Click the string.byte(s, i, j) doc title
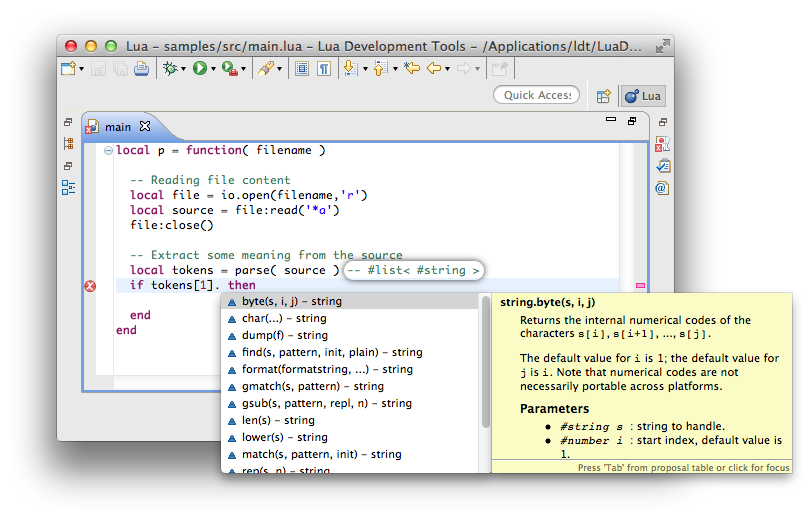The width and height of the screenshot is (806, 520). pos(547,303)
